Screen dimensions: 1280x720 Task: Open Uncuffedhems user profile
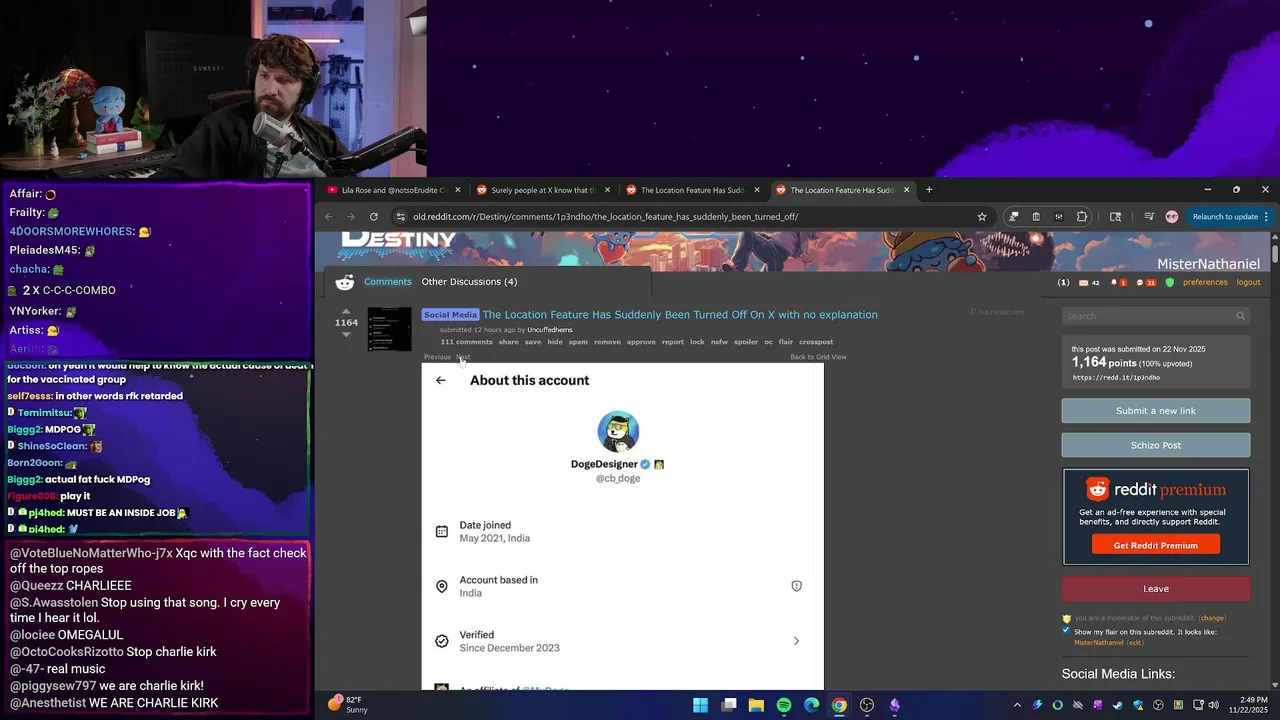[x=550, y=330]
